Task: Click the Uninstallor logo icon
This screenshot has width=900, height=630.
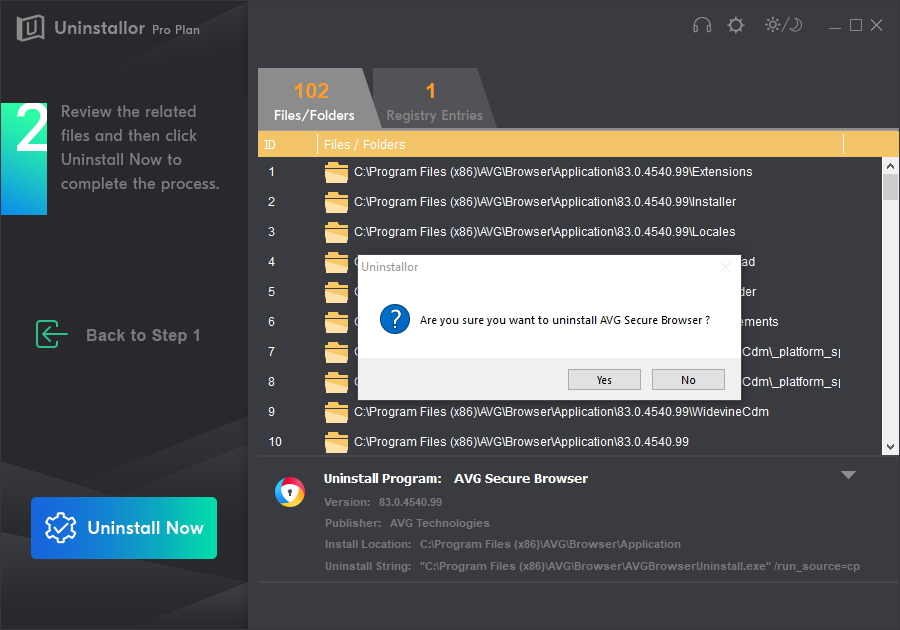Action: [x=30, y=28]
